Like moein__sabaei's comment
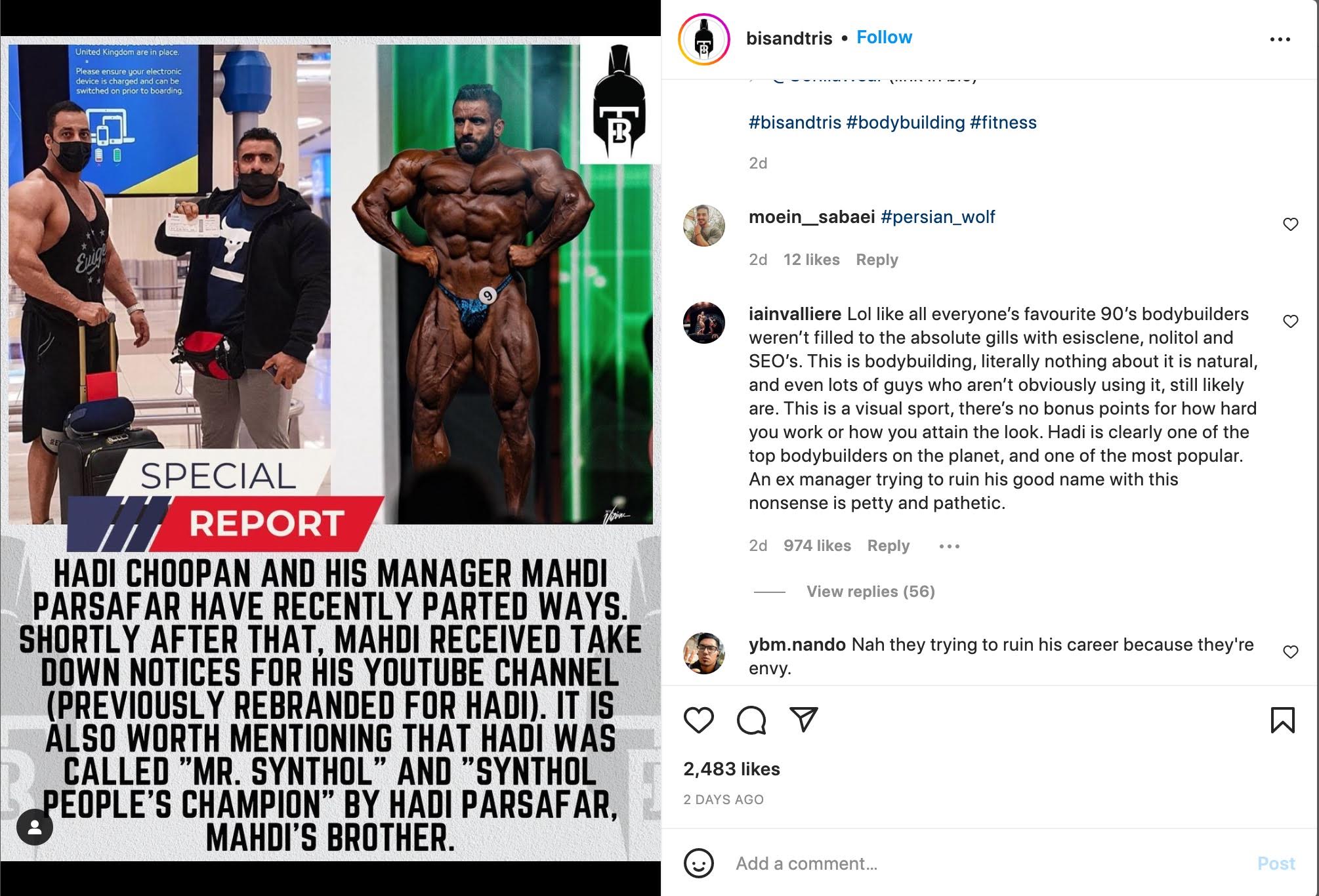Viewport: 1319px width, 896px height. 1290,224
